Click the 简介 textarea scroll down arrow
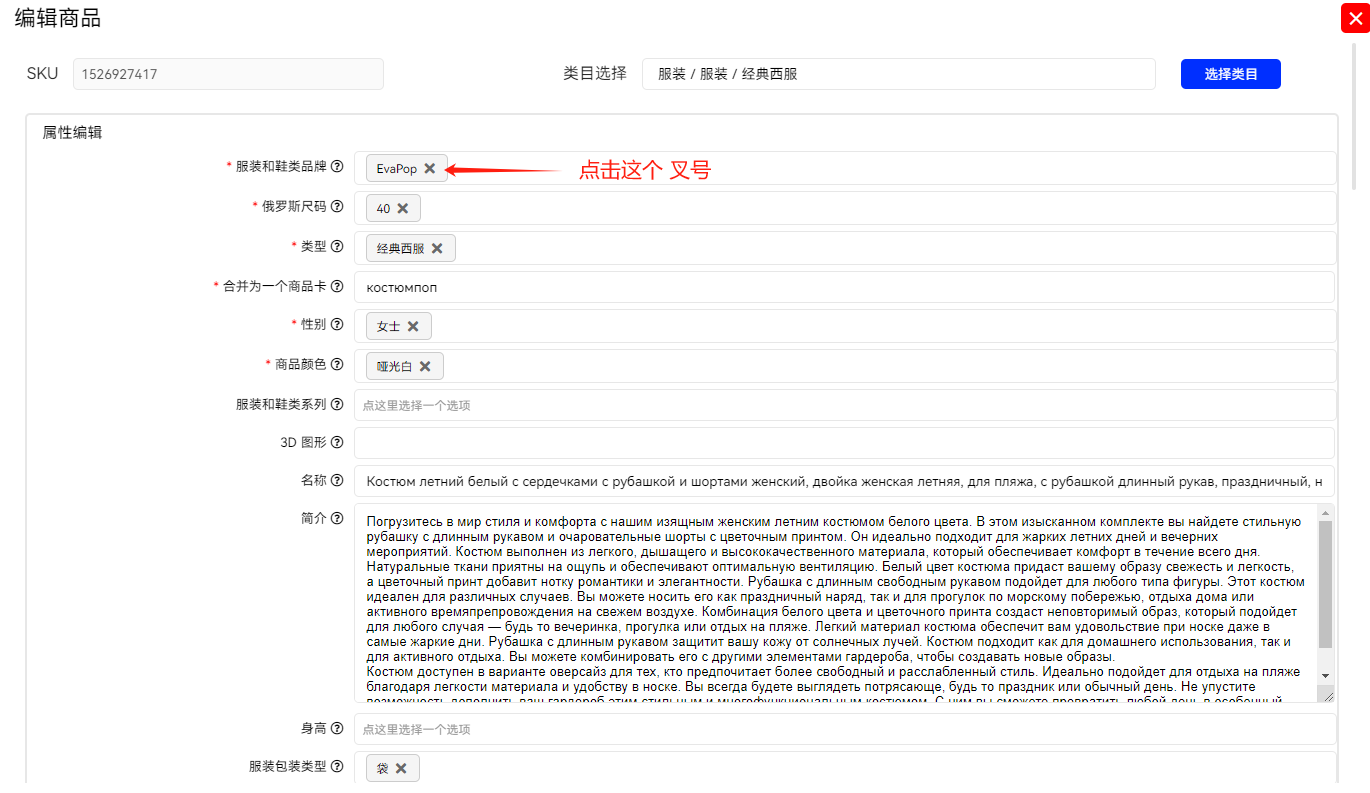This screenshot has width=1370, height=793. 1326,676
